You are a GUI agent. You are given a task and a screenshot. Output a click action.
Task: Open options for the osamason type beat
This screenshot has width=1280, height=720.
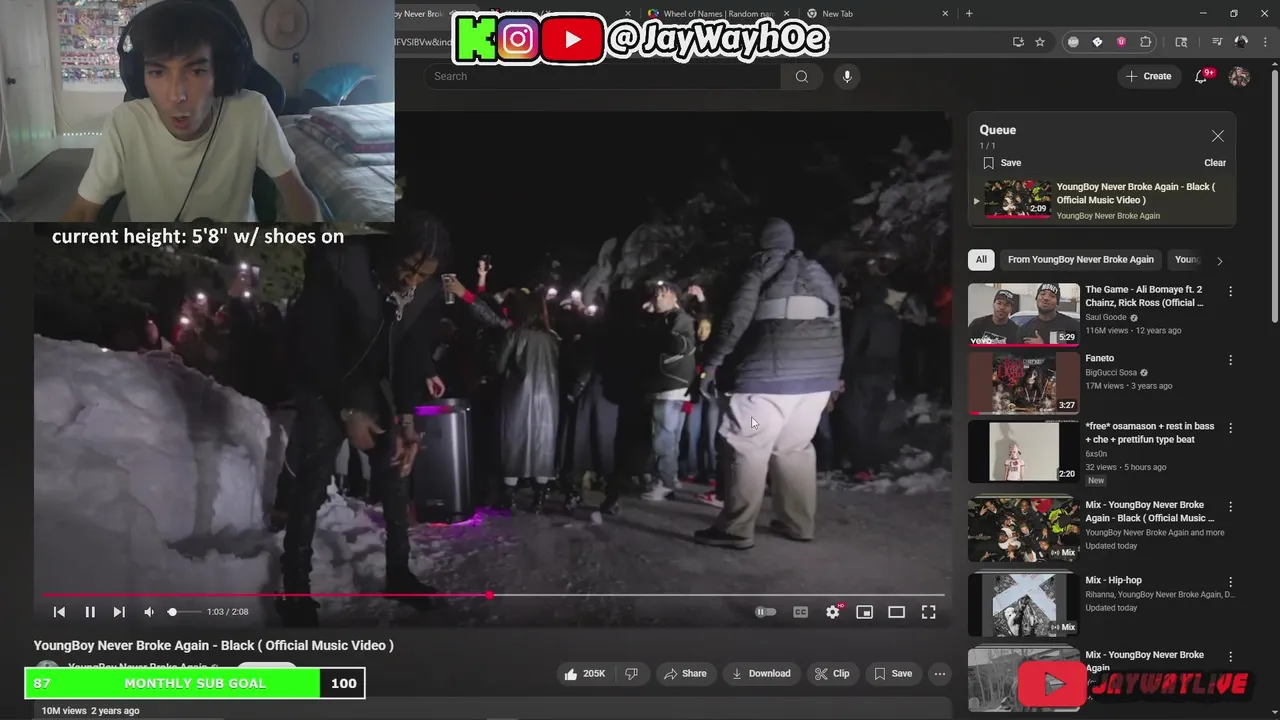click(1231, 428)
